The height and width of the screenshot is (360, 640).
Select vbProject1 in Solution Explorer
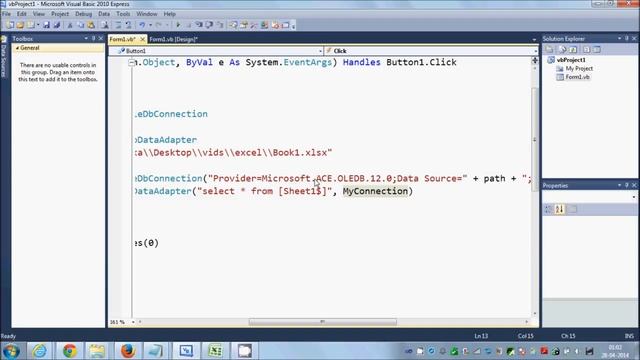click(571, 60)
